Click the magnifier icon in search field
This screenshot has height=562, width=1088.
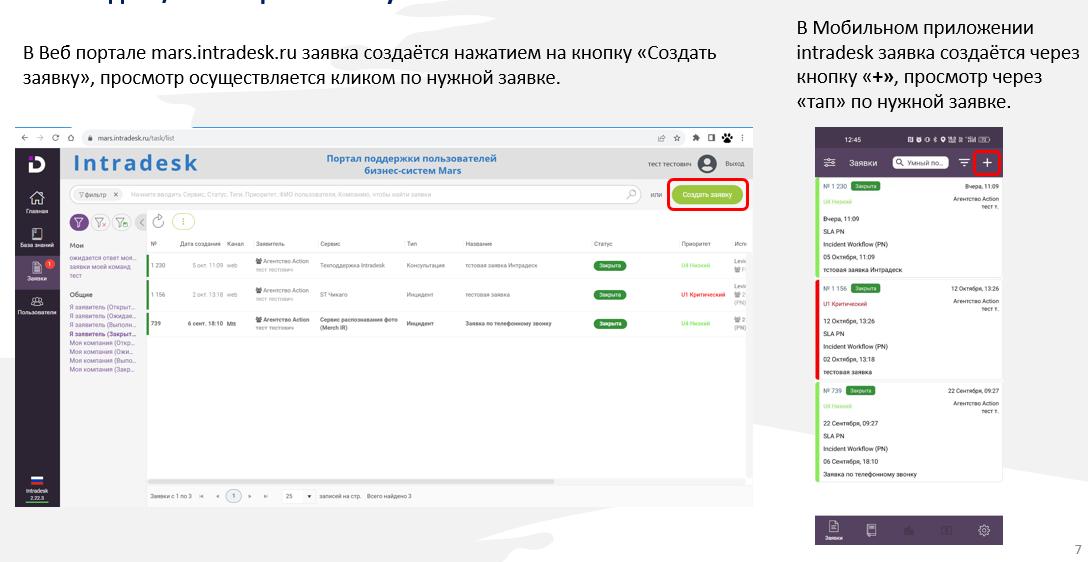tap(631, 194)
